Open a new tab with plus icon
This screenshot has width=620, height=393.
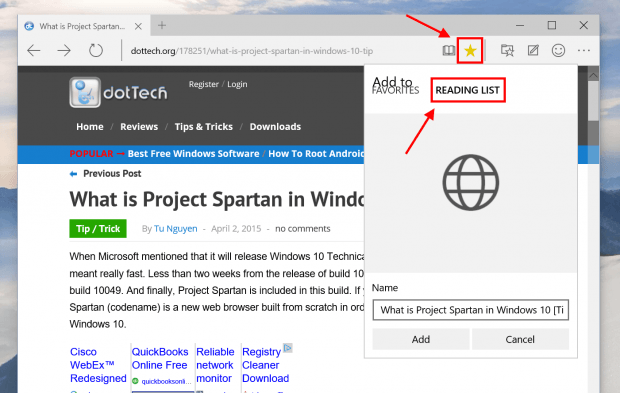point(162,26)
